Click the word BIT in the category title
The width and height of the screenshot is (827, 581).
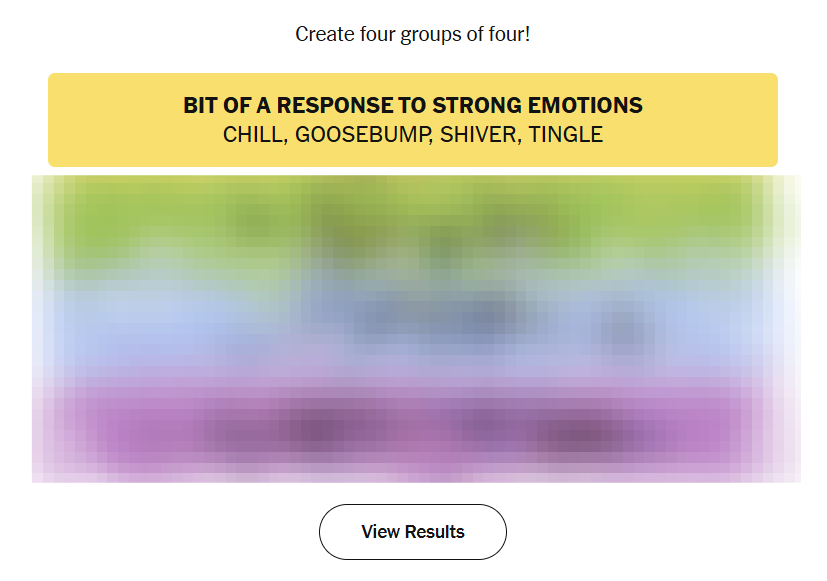(x=199, y=106)
